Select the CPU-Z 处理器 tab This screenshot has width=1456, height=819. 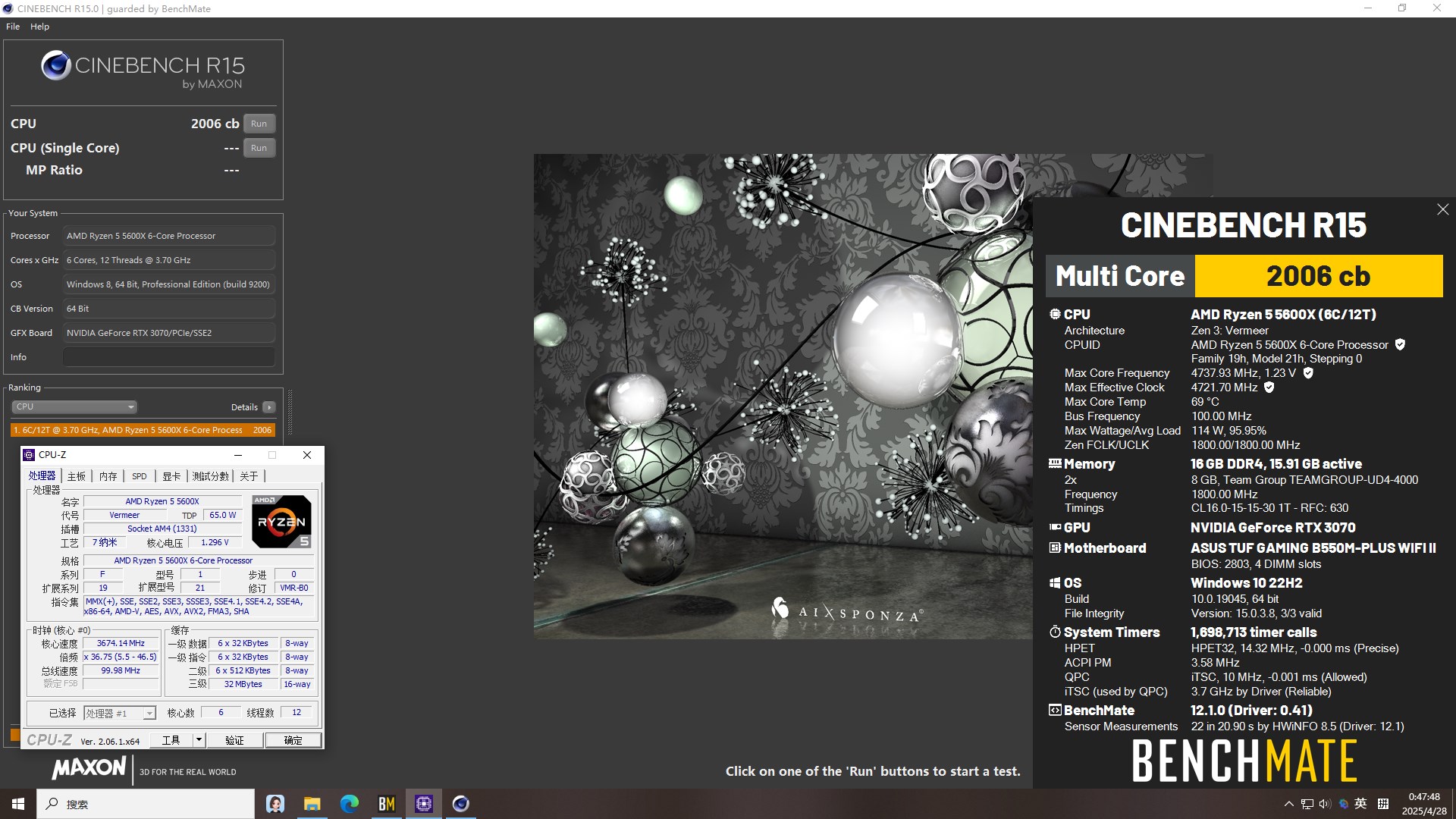pyautogui.click(x=42, y=475)
